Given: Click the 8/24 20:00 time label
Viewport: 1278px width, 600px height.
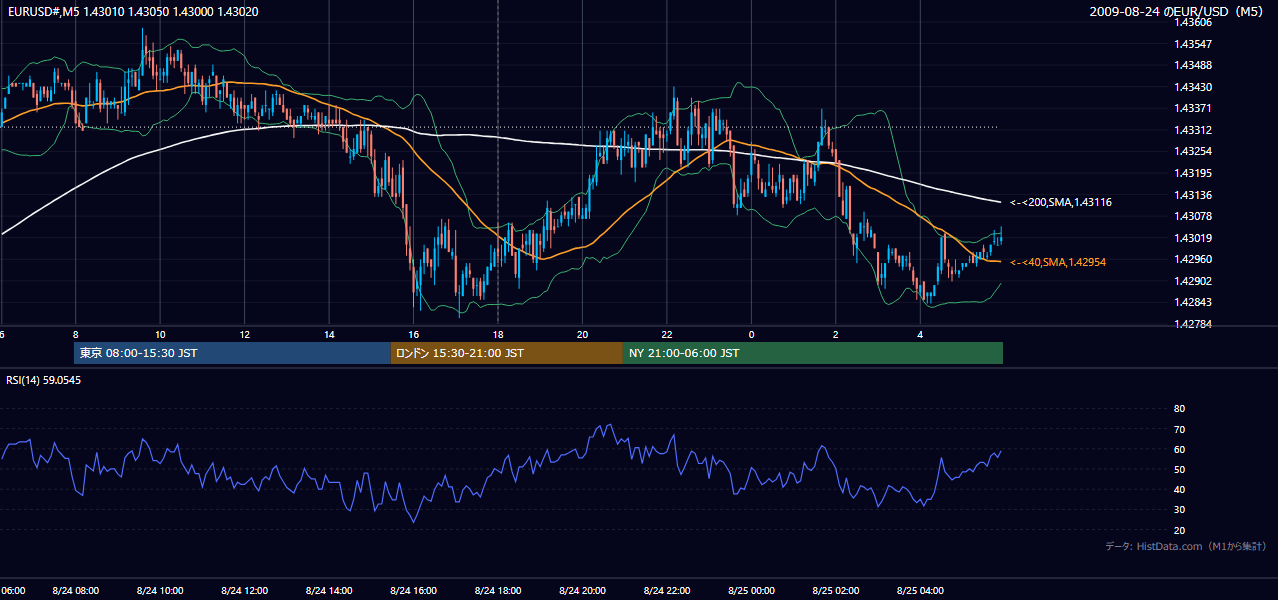Looking at the screenshot, I should [x=583, y=591].
